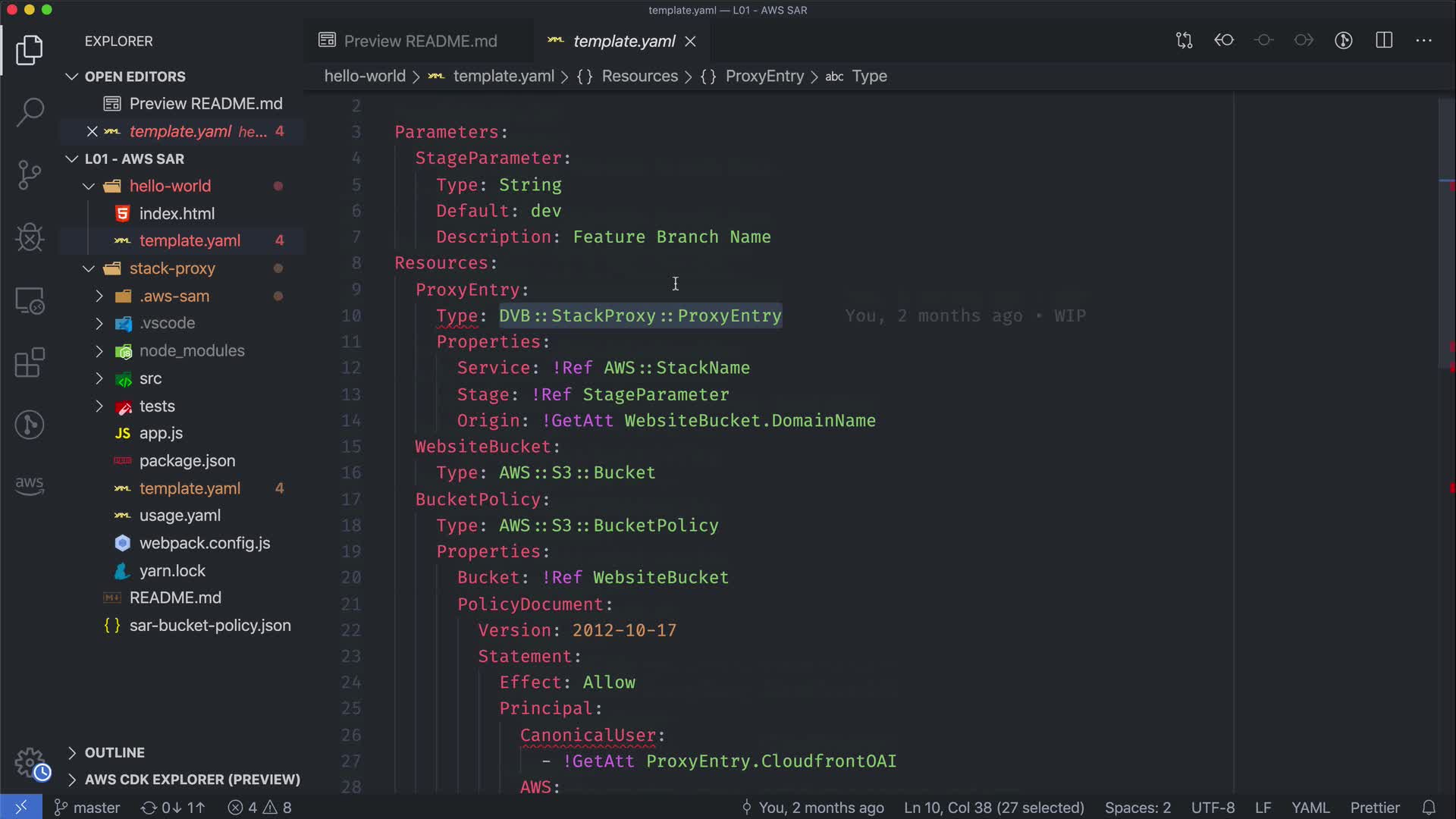Open the AWS Toolkit panel

pos(30,485)
